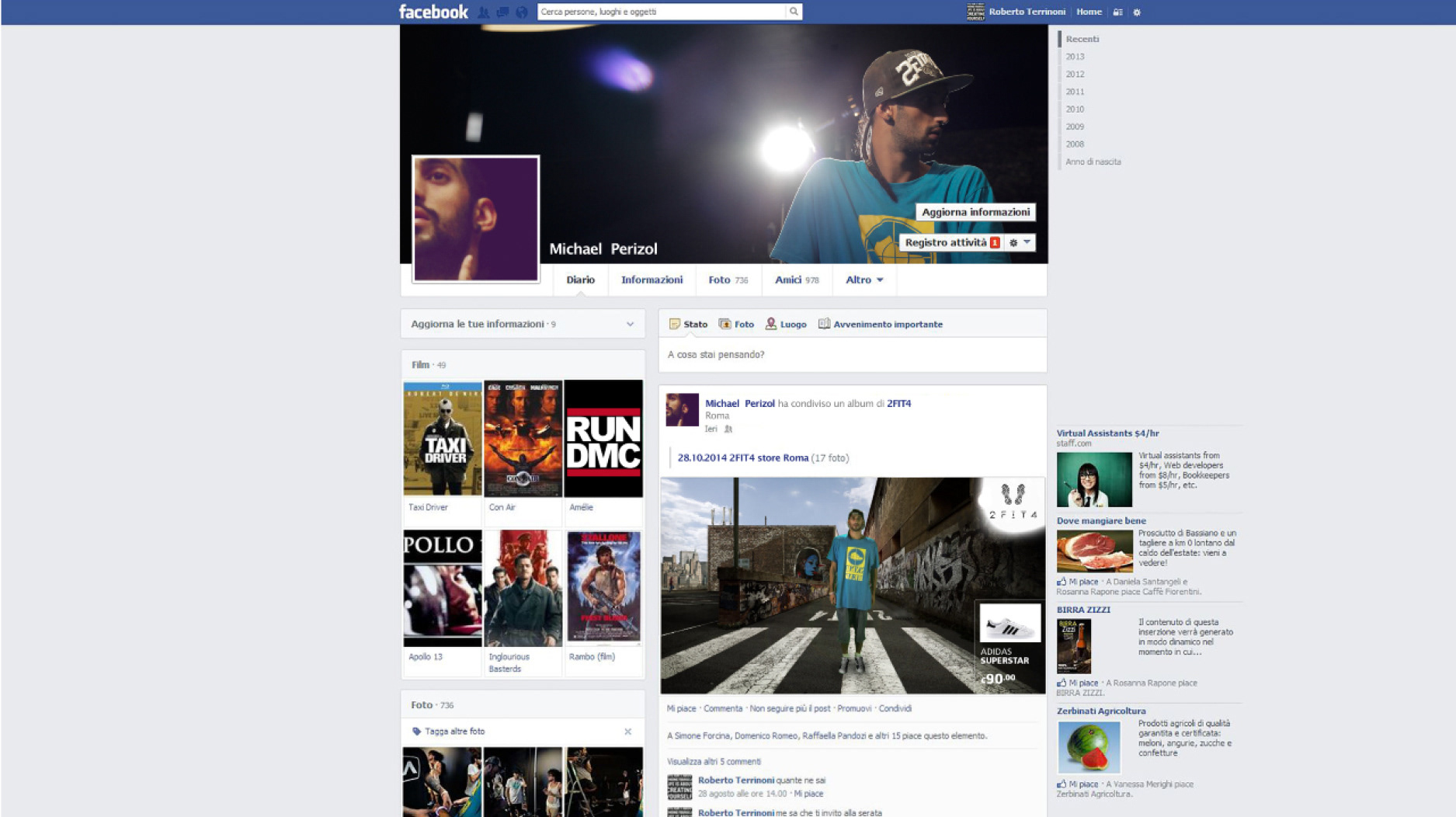This screenshot has width=1456, height=817.
Task: Open Rambo film poster
Action: [603, 589]
